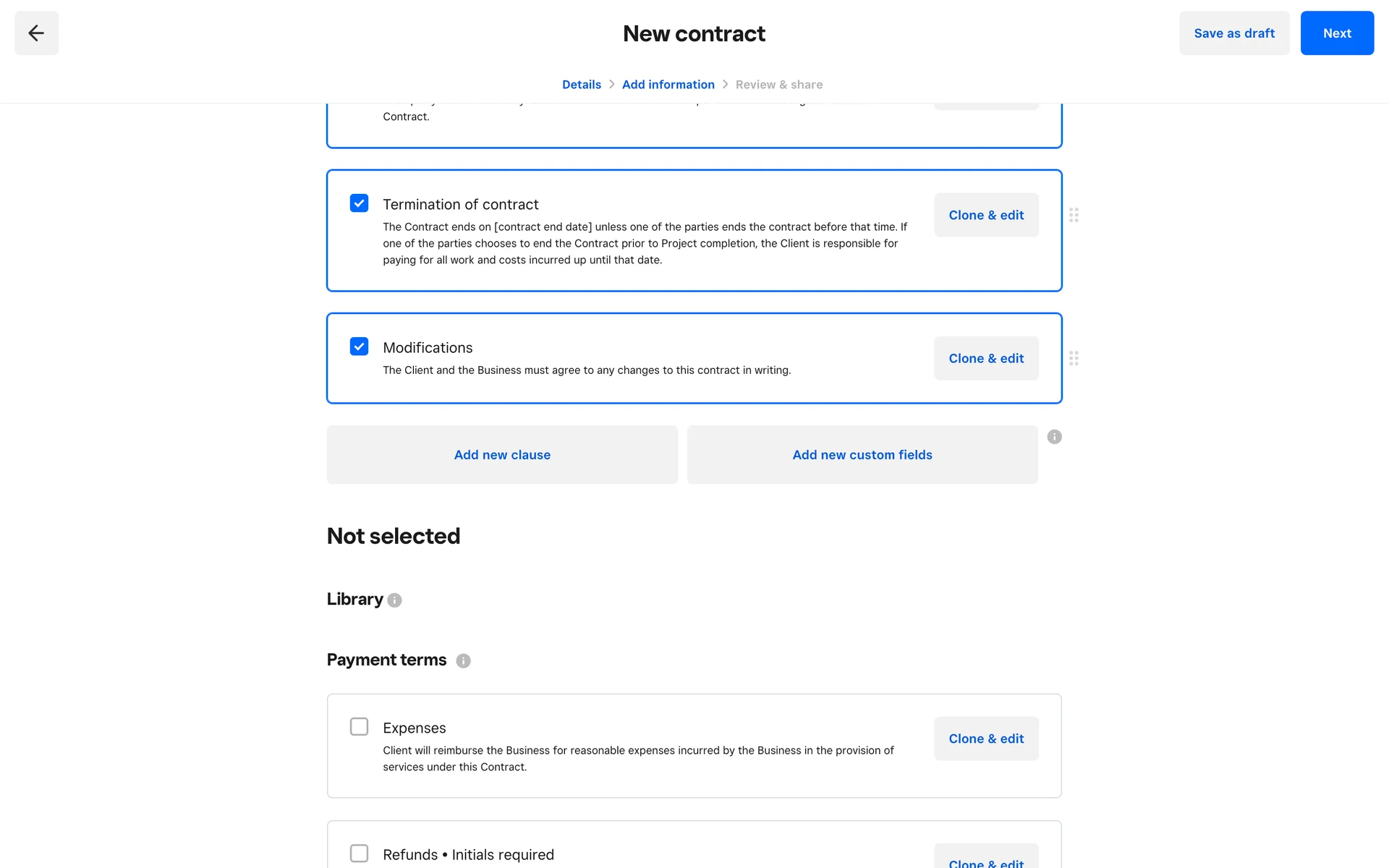Image resolution: width=1389 pixels, height=868 pixels.
Task: Uncheck the Termination of contract checkbox
Action: [x=359, y=203]
